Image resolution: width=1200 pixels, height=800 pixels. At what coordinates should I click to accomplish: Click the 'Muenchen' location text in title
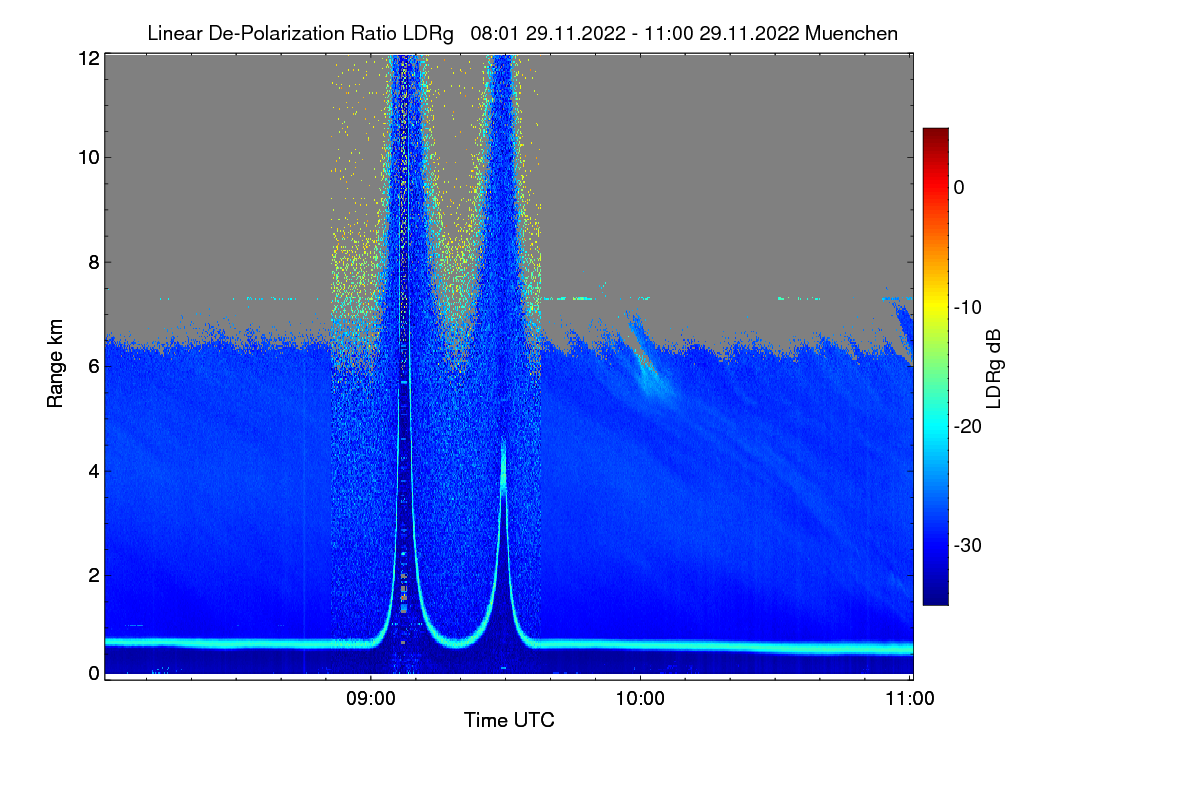[851, 33]
